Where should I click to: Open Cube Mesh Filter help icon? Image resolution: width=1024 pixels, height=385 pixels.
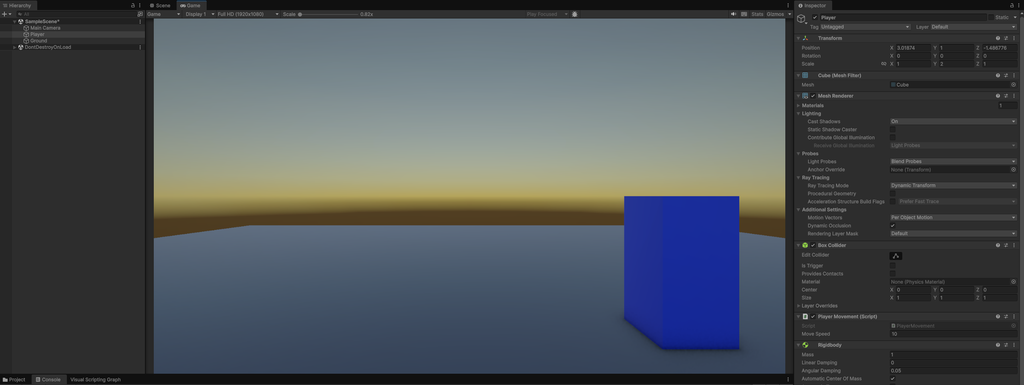pos(998,75)
